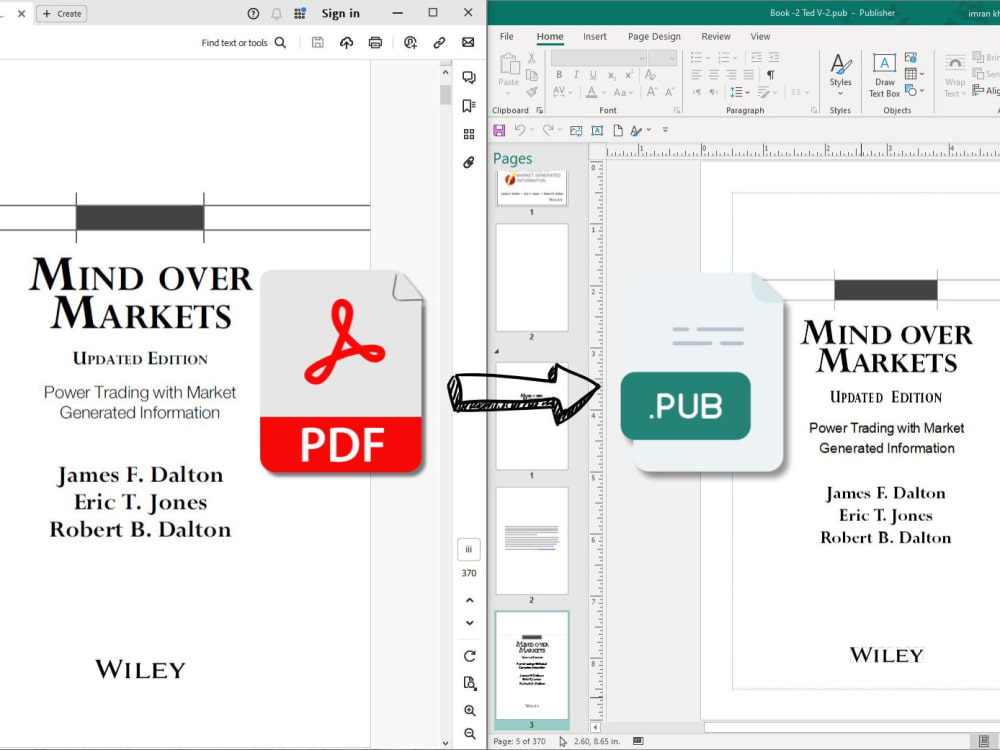Redo action in Publisher quick access
This screenshot has width=1000, height=750.
point(548,130)
